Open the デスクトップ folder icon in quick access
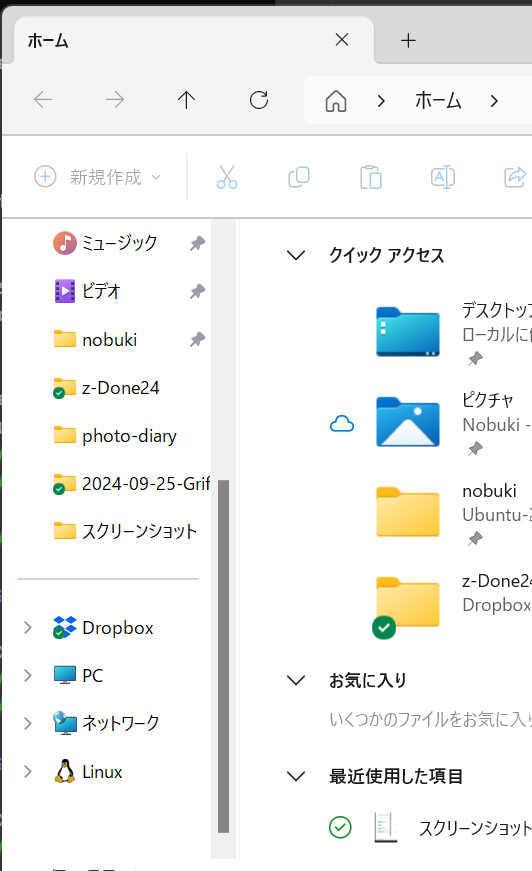The image size is (532, 871). [x=408, y=332]
